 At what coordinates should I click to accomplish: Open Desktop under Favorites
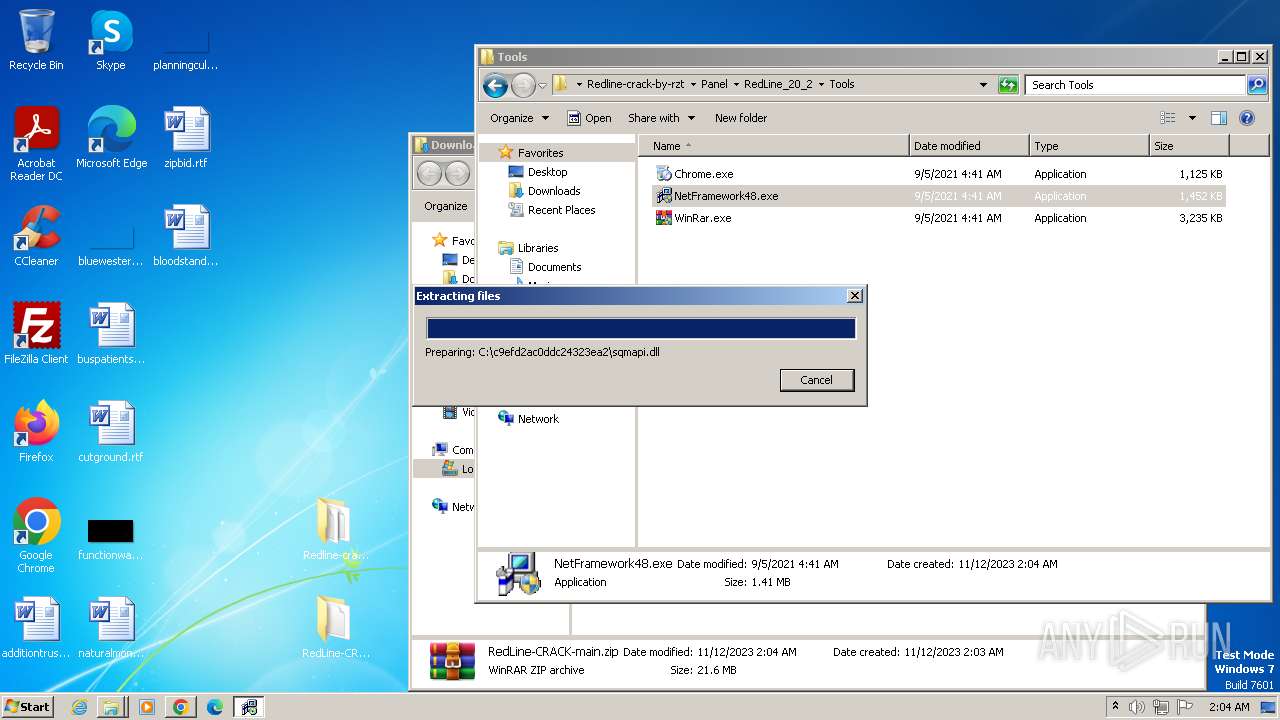tap(547, 172)
